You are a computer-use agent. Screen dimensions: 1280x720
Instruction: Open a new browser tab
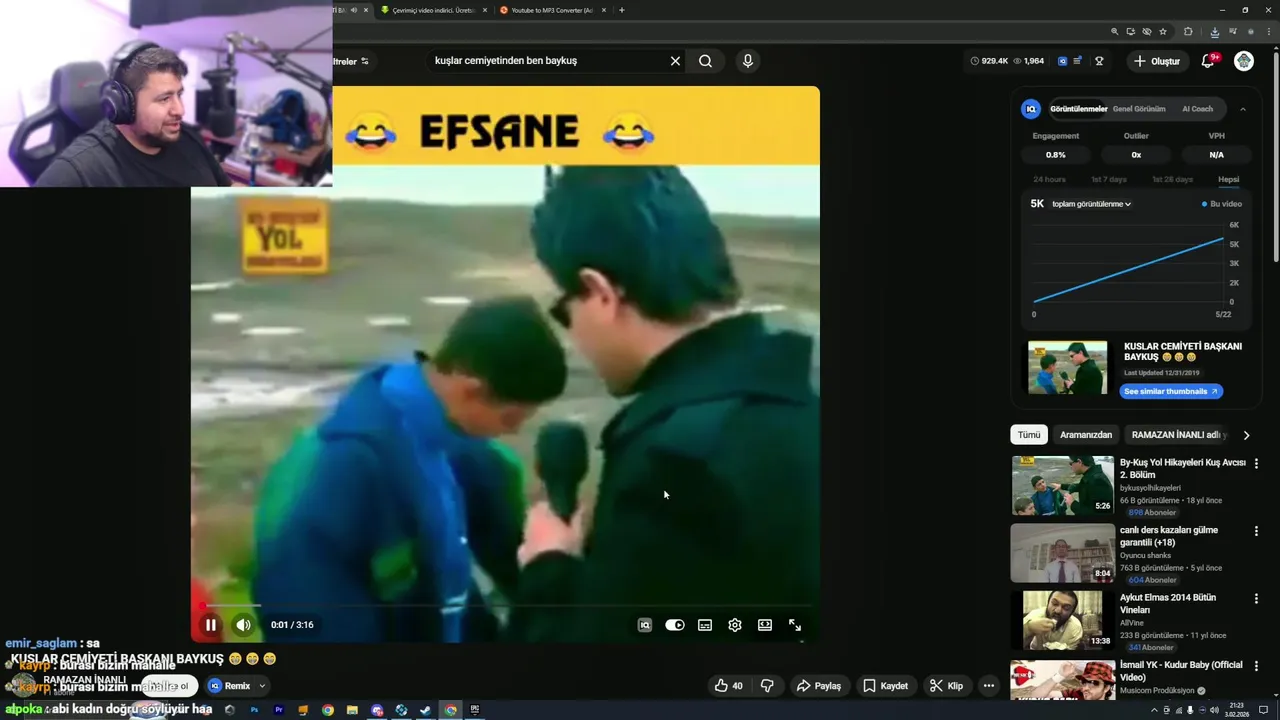click(622, 10)
